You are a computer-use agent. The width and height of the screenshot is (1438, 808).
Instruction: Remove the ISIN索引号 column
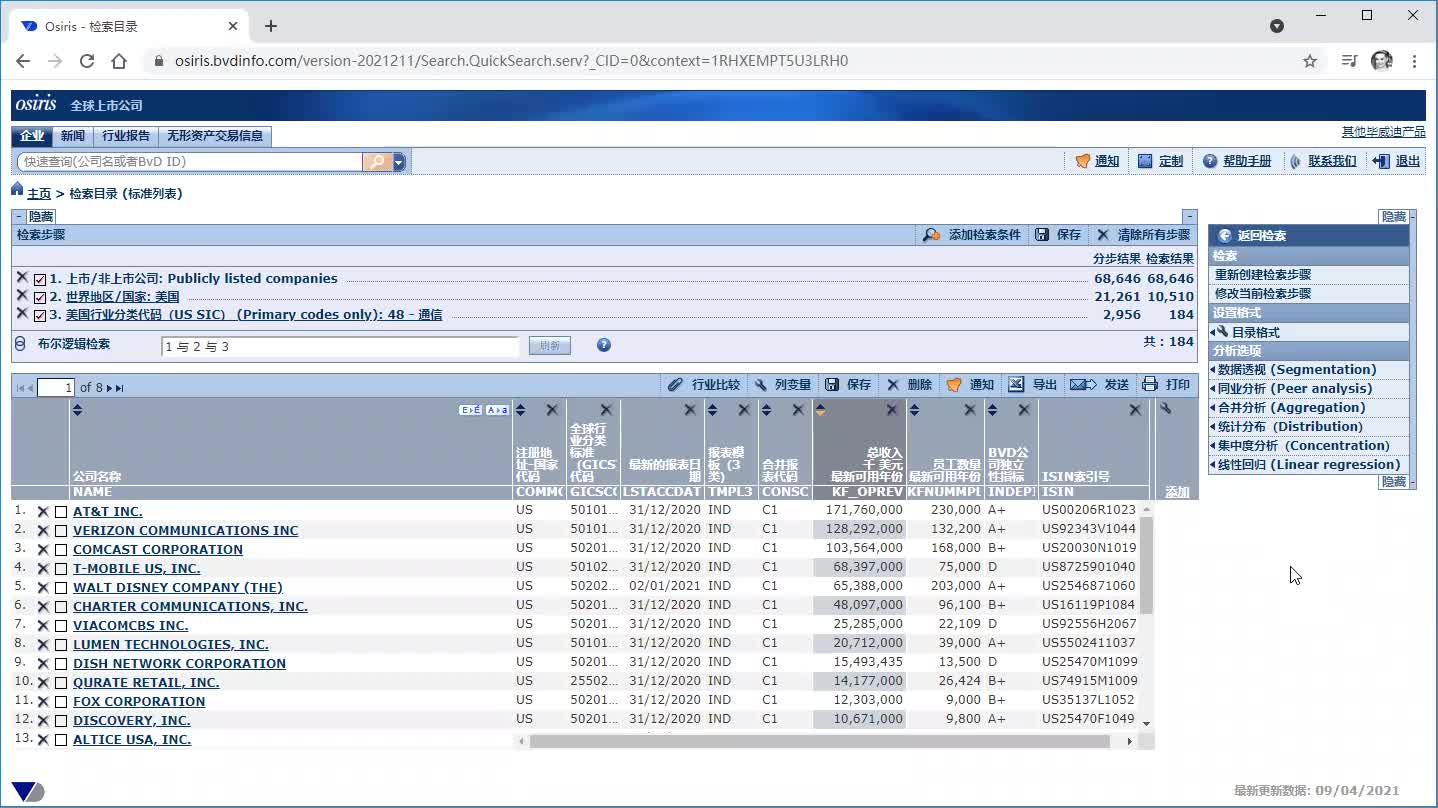click(x=1135, y=410)
